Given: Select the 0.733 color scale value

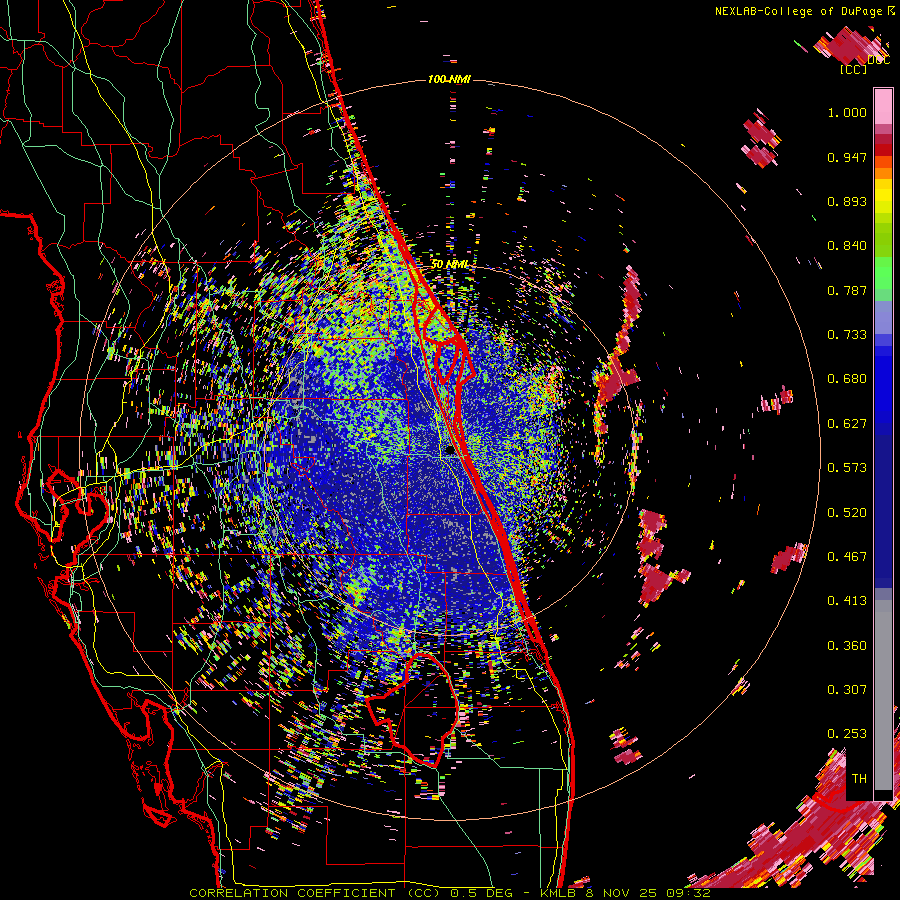Looking at the screenshot, I should coord(847,335).
